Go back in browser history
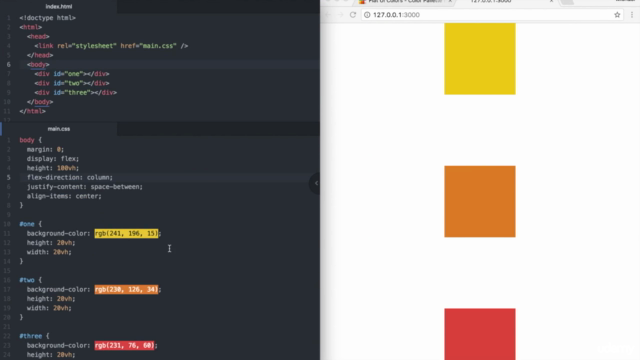This screenshot has width=640, height=360. (328, 15)
